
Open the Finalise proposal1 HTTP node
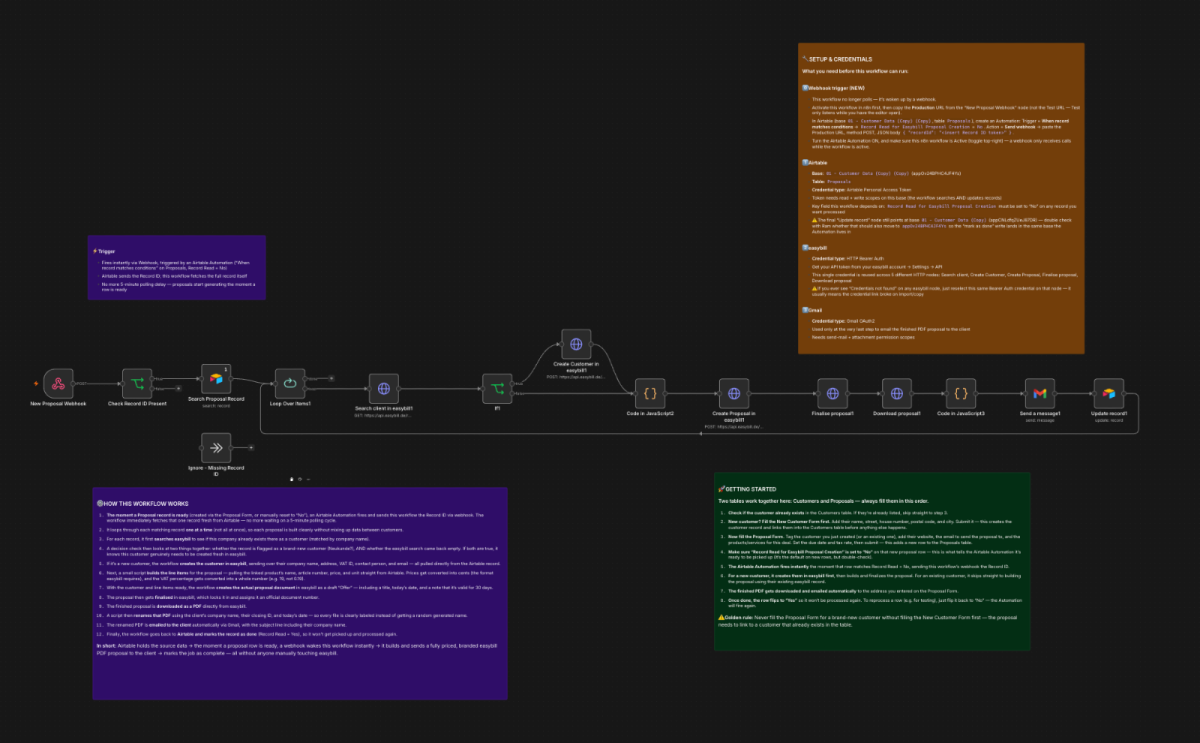(832, 394)
